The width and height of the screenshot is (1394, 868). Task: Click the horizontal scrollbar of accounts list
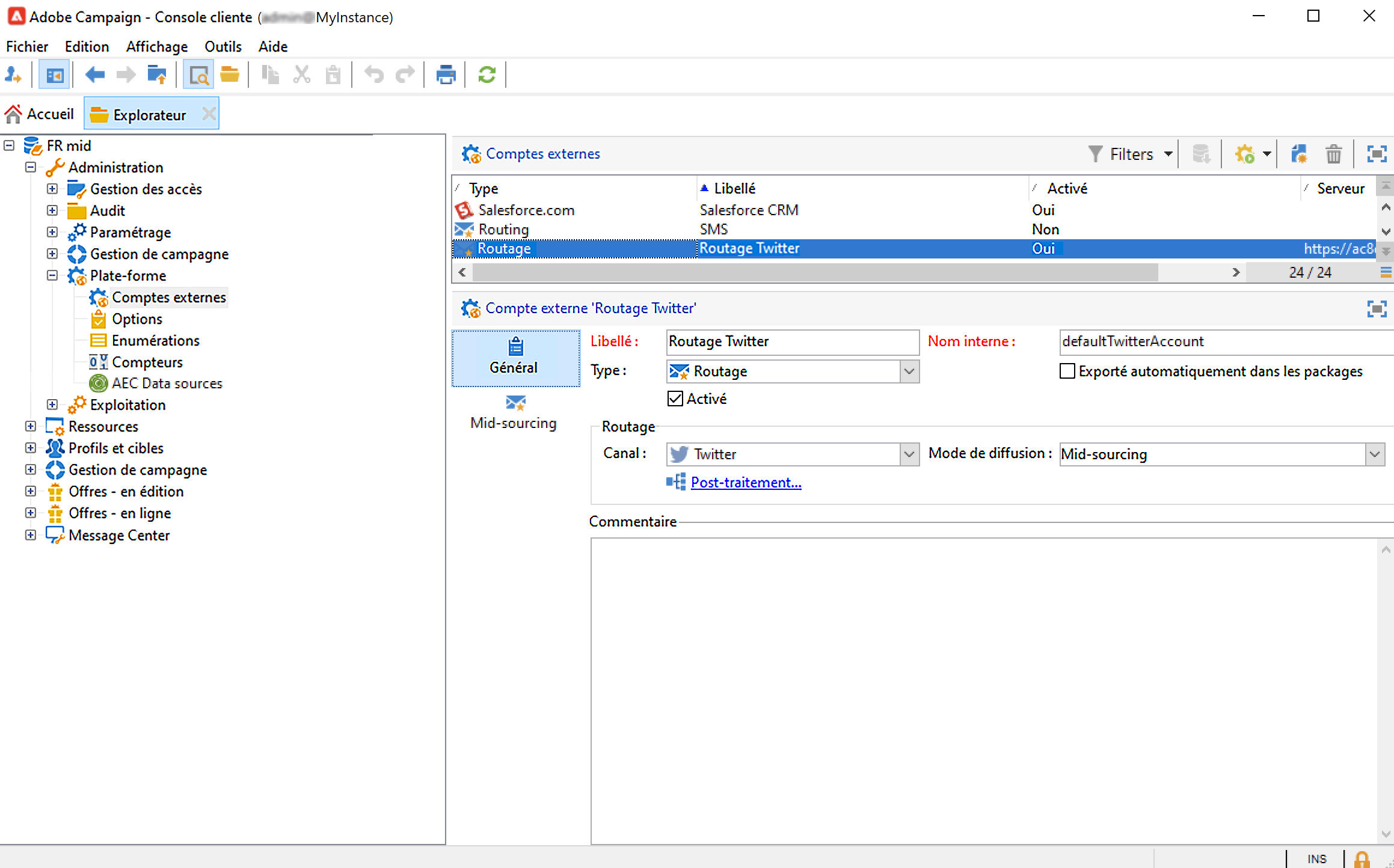[814, 272]
